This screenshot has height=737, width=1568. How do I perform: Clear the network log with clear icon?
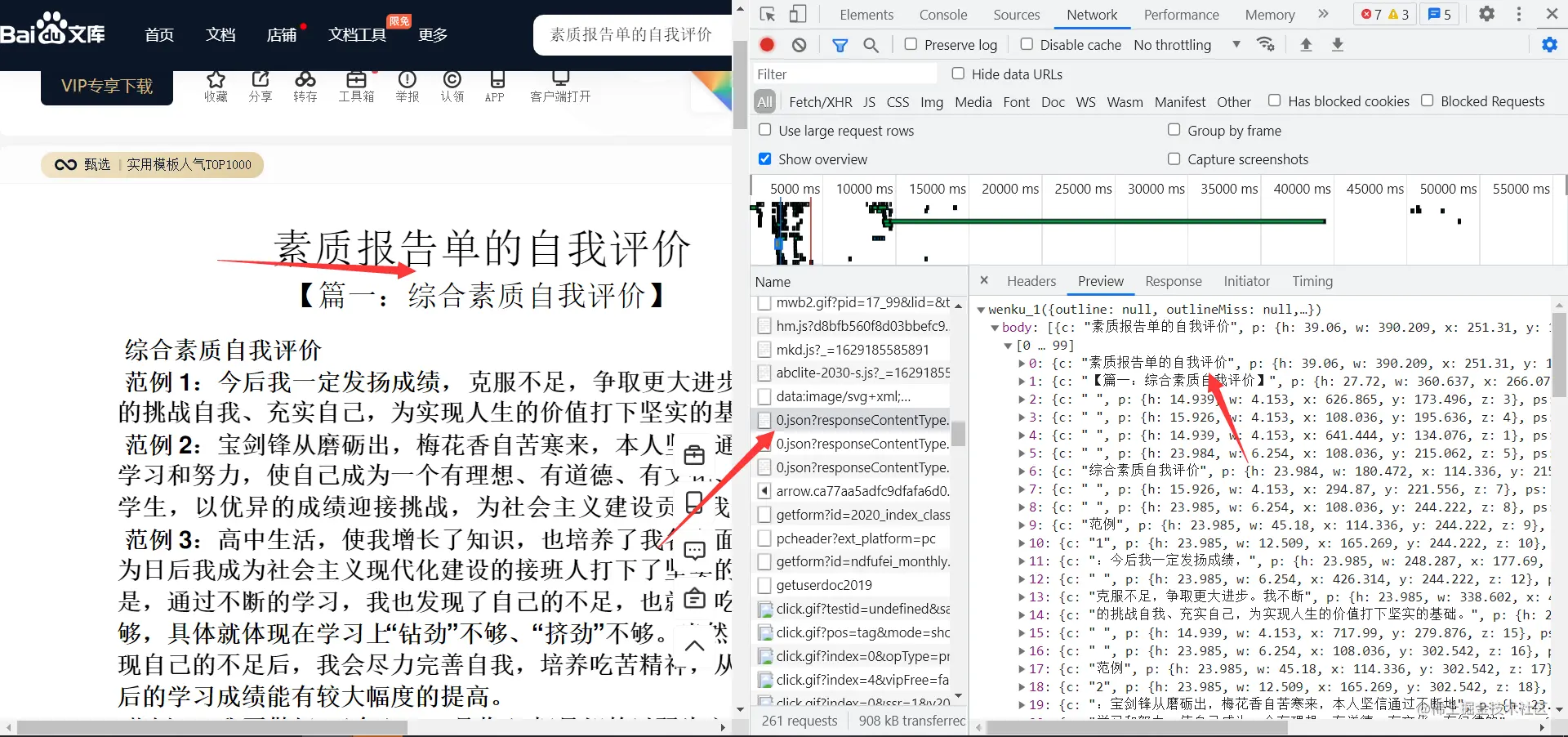[800, 45]
